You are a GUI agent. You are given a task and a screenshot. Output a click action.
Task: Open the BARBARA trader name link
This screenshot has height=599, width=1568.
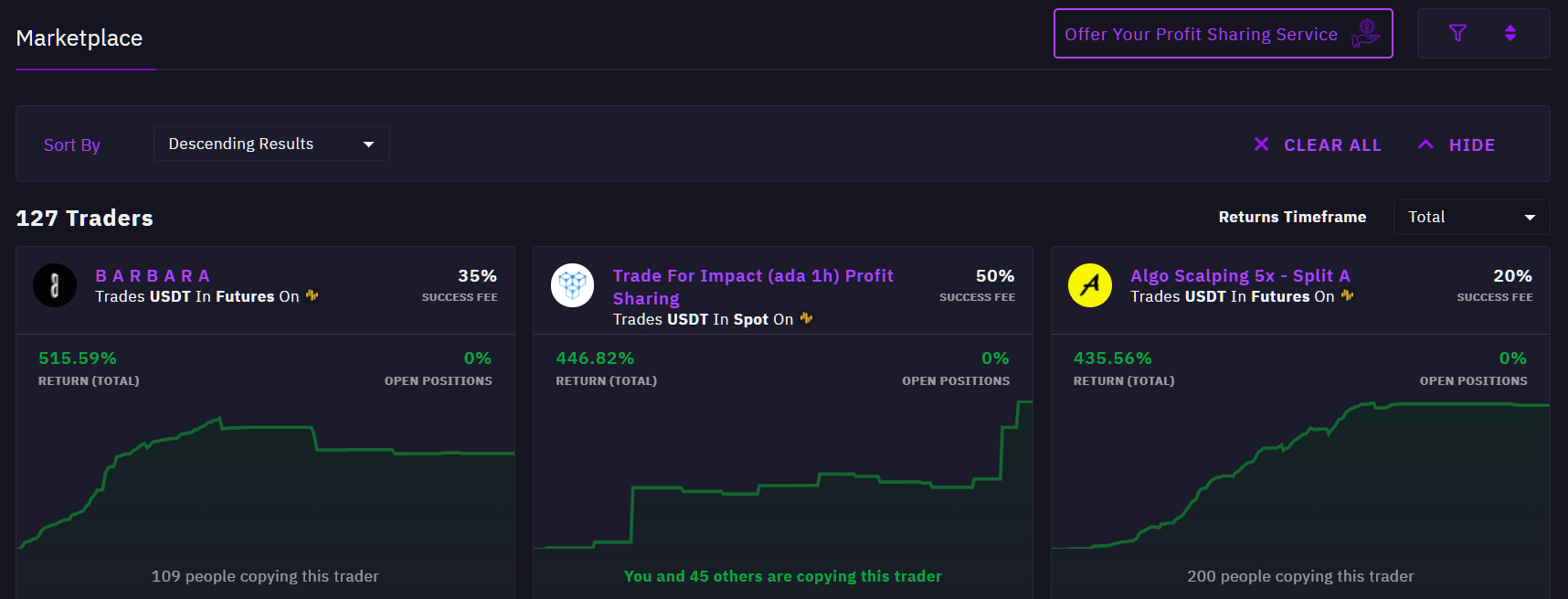coord(153,275)
